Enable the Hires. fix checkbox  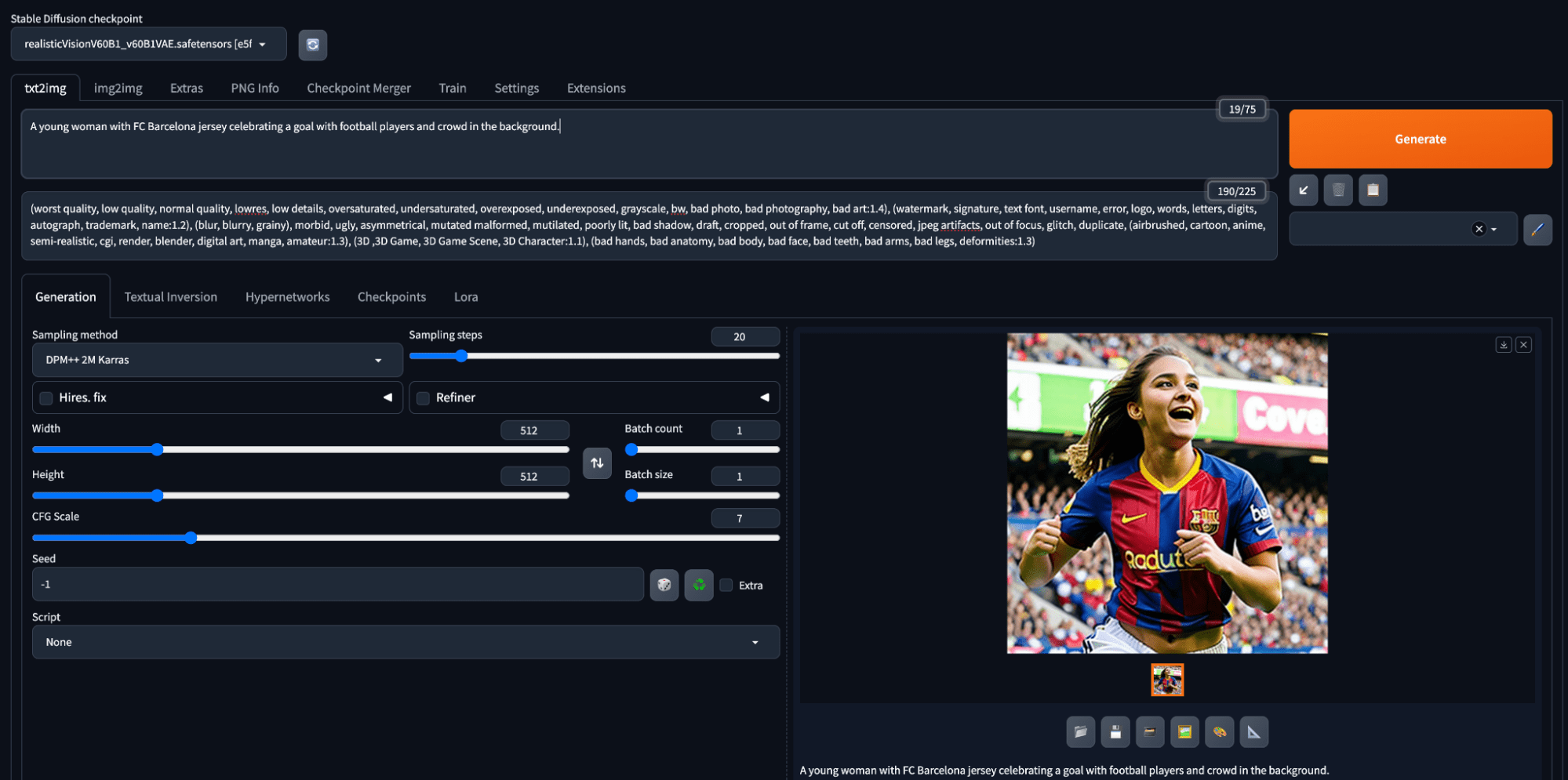coord(46,398)
